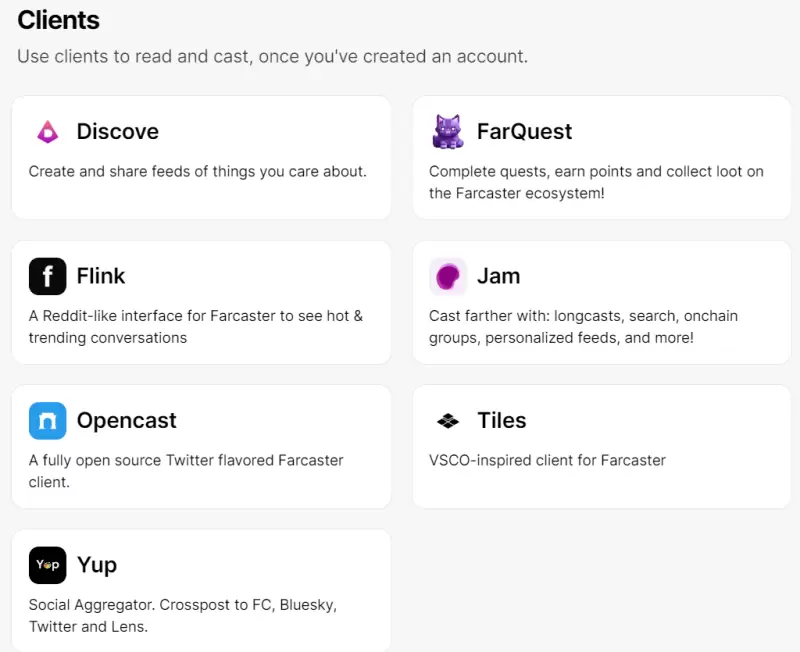
Task: Select the Yup client heading
Action: point(96,565)
